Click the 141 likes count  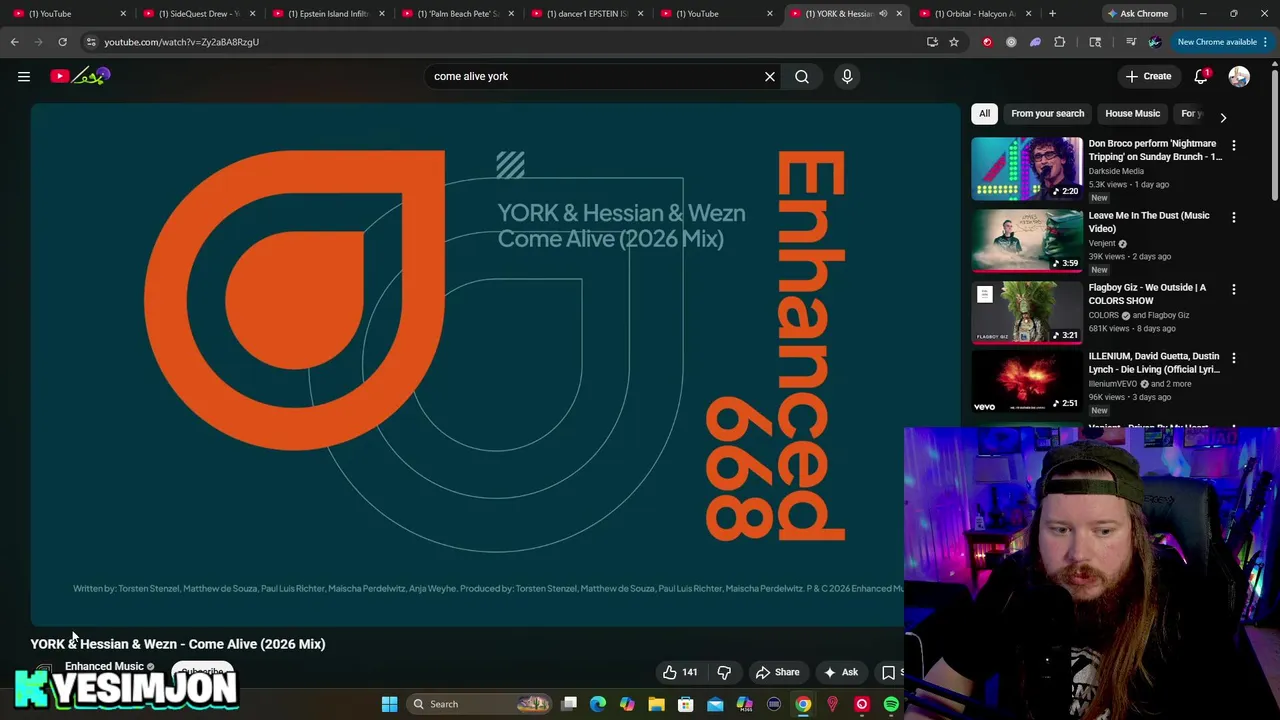[x=689, y=672]
